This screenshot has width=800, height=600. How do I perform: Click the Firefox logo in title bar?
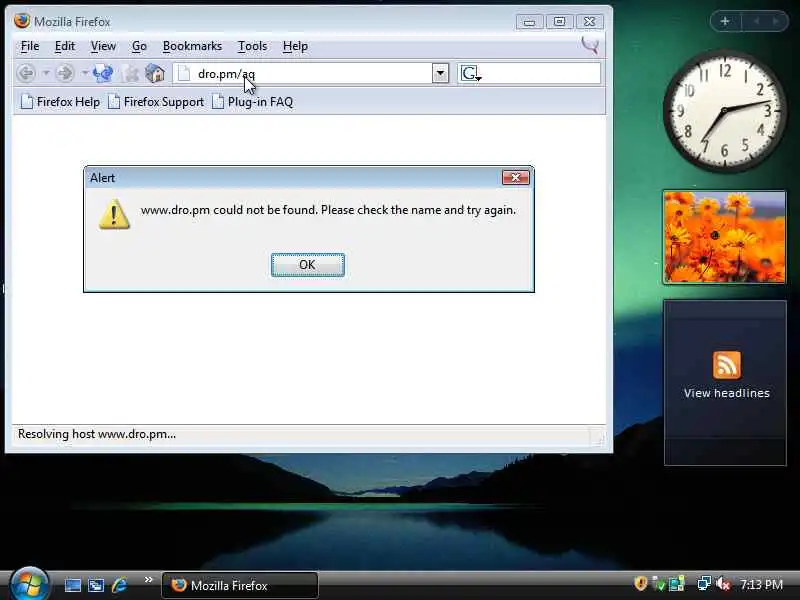22,21
